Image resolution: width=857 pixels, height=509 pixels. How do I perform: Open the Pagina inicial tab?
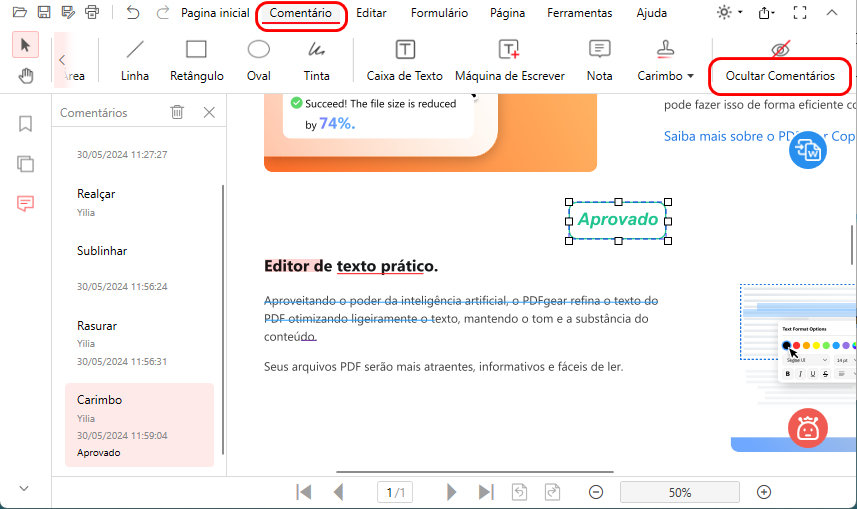(215, 13)
